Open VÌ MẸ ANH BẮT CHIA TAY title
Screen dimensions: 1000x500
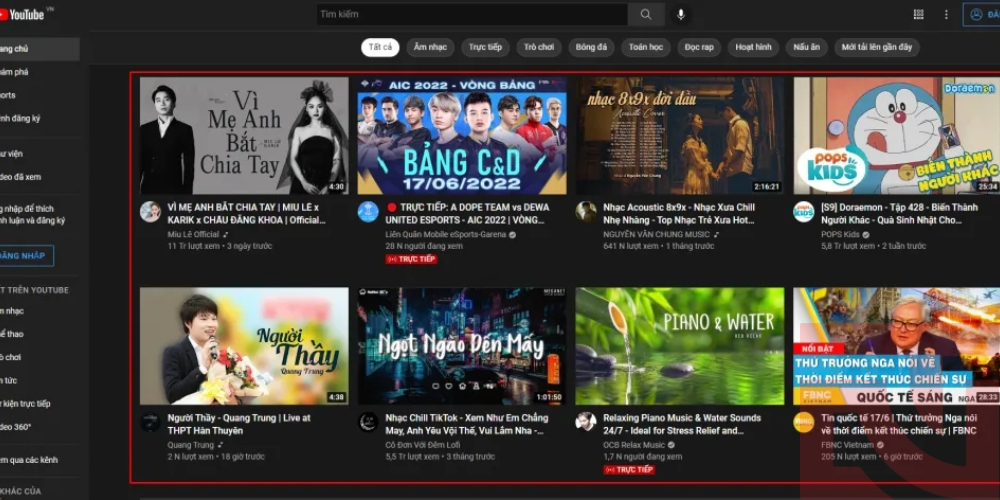pos(246,214)
